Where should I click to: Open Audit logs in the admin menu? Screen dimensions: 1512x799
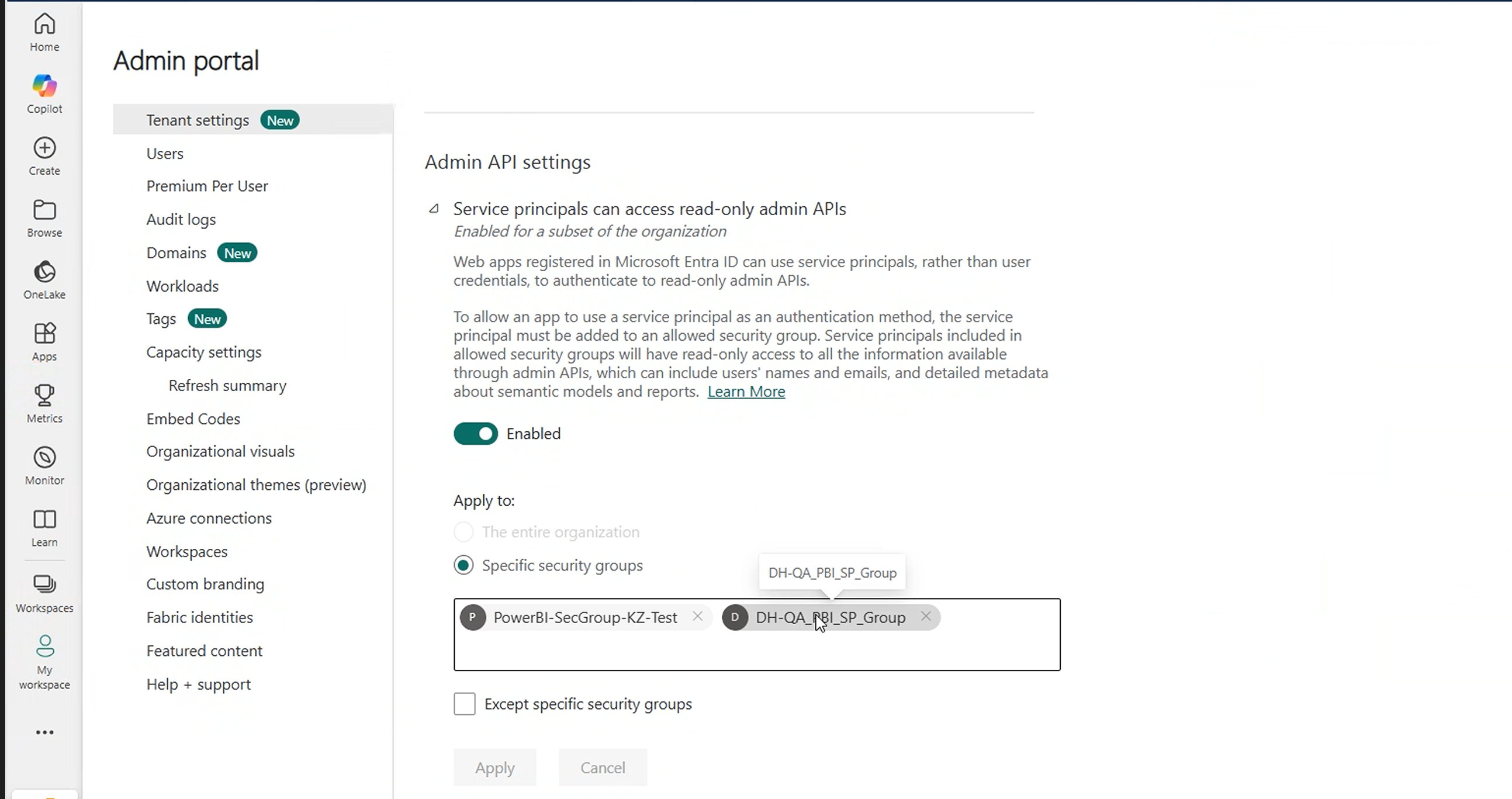pyautogui.click(x=181, y=220)
